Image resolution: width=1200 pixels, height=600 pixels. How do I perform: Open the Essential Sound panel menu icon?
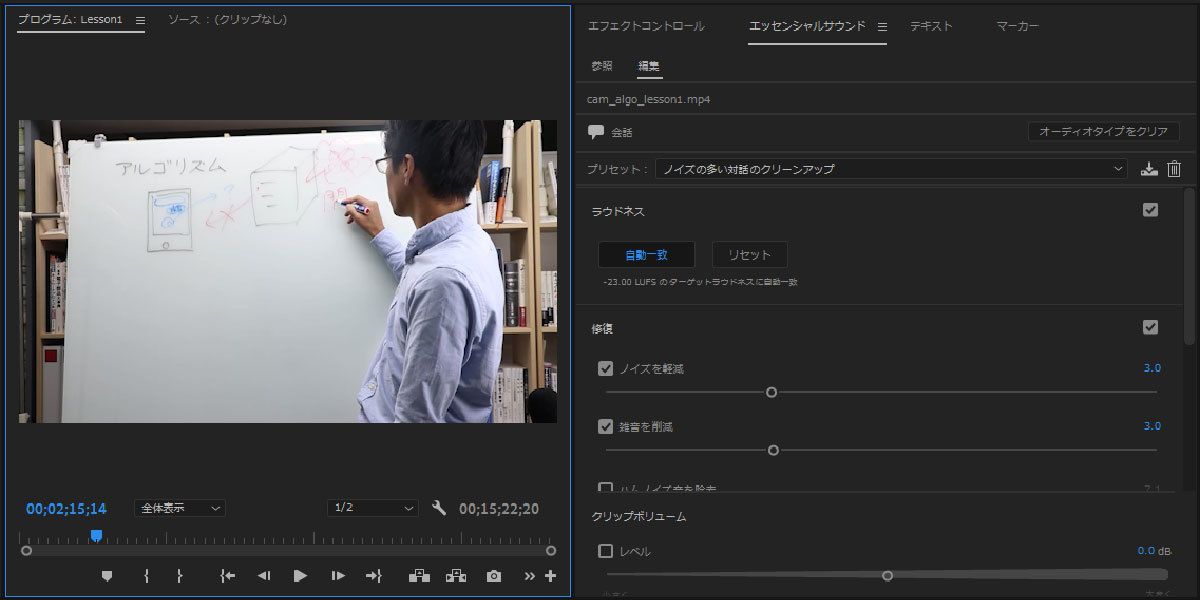(x=882, y=26)
